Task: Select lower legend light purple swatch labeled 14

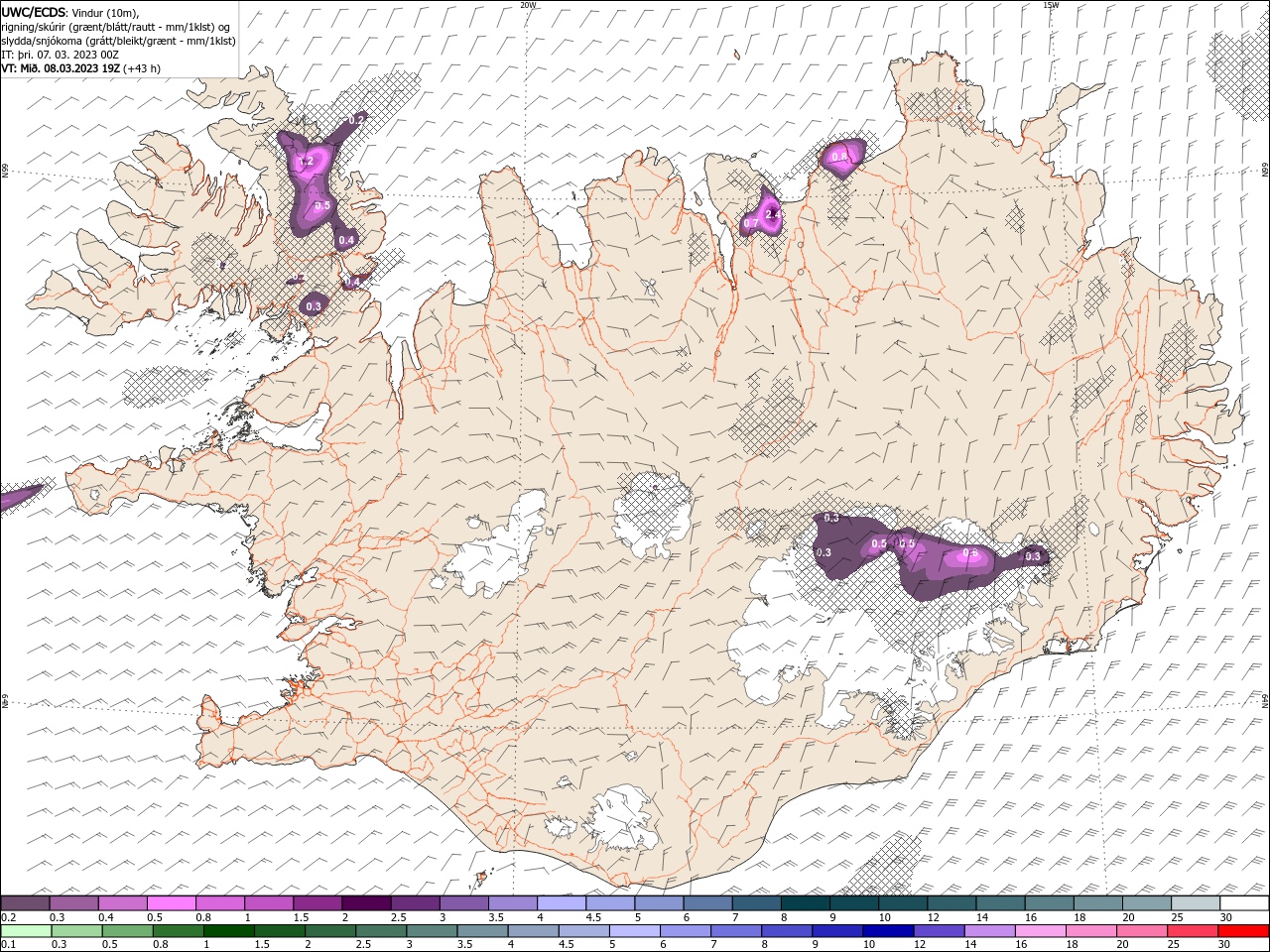Action: pyautogui.click(x=990, y=931)
